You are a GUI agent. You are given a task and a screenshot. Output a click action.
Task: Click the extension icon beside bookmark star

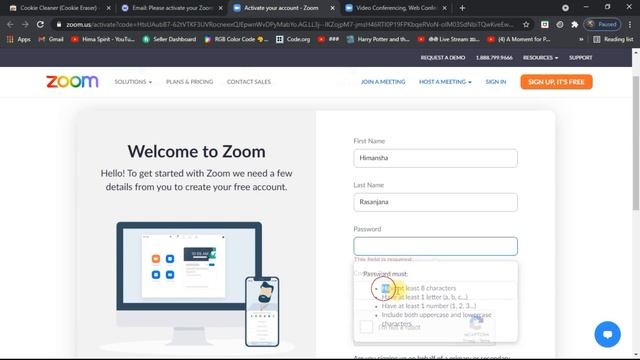[x=544, y=24]
